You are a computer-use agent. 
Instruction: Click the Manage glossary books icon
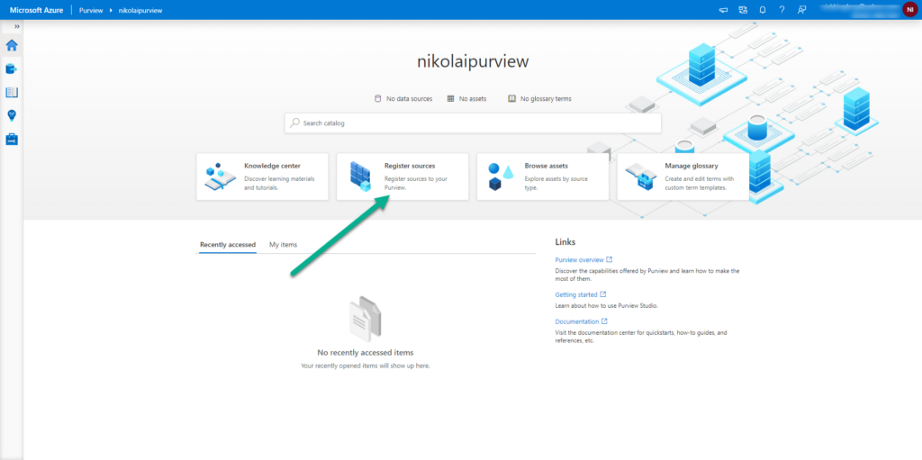(641, 176)
